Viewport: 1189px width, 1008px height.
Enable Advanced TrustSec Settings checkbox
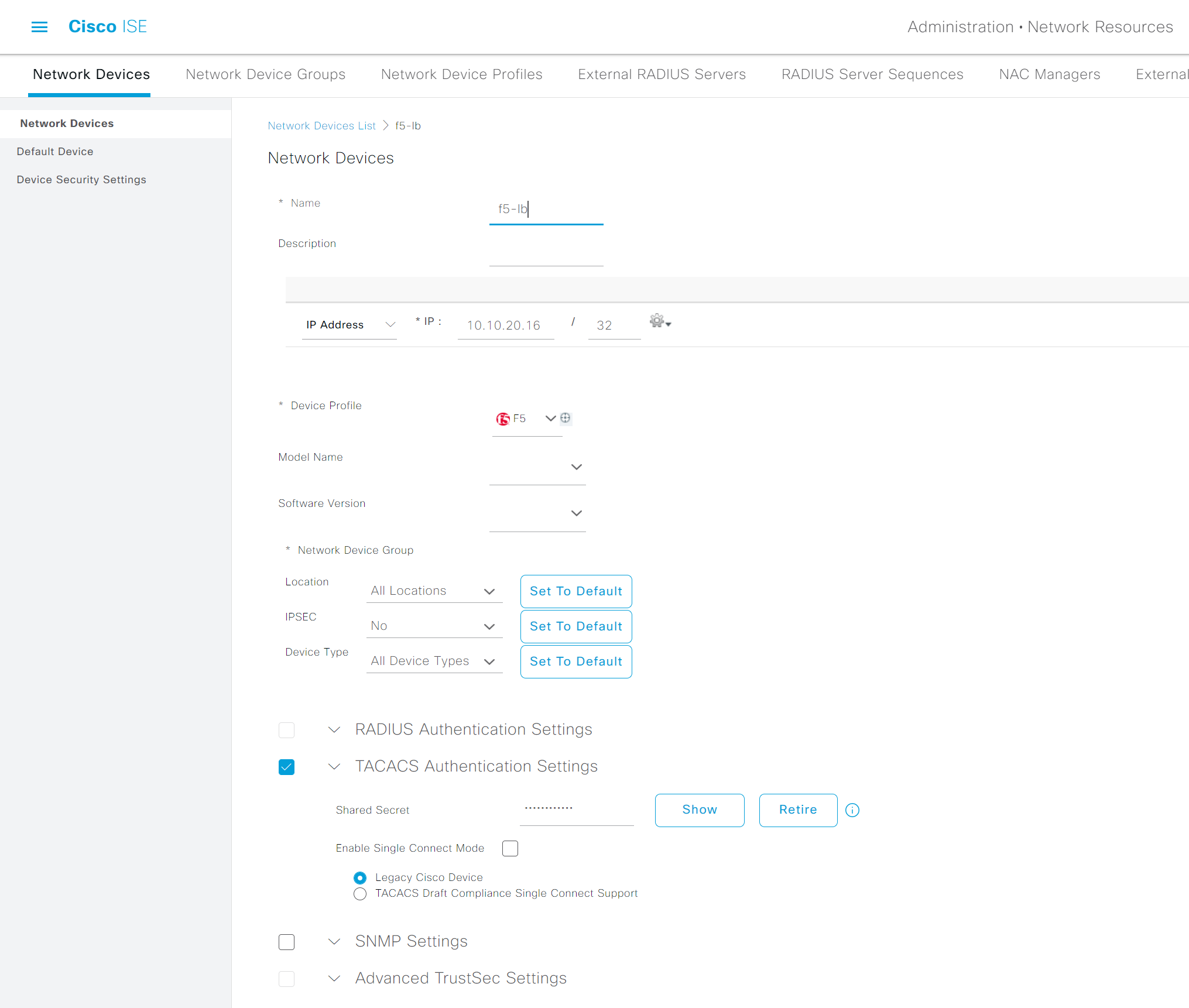[x=286, y=979]
